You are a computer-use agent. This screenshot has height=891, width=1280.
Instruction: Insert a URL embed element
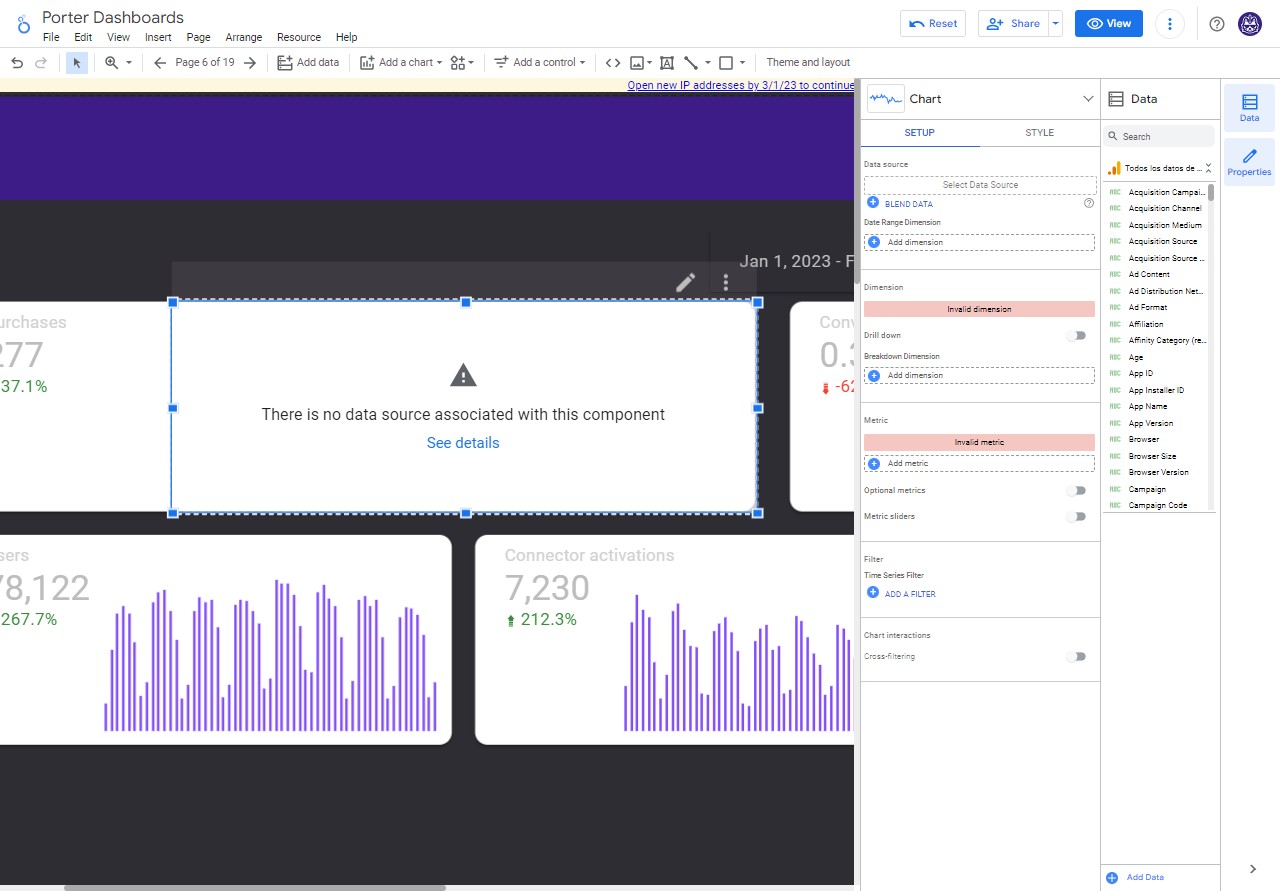(613, 63)
